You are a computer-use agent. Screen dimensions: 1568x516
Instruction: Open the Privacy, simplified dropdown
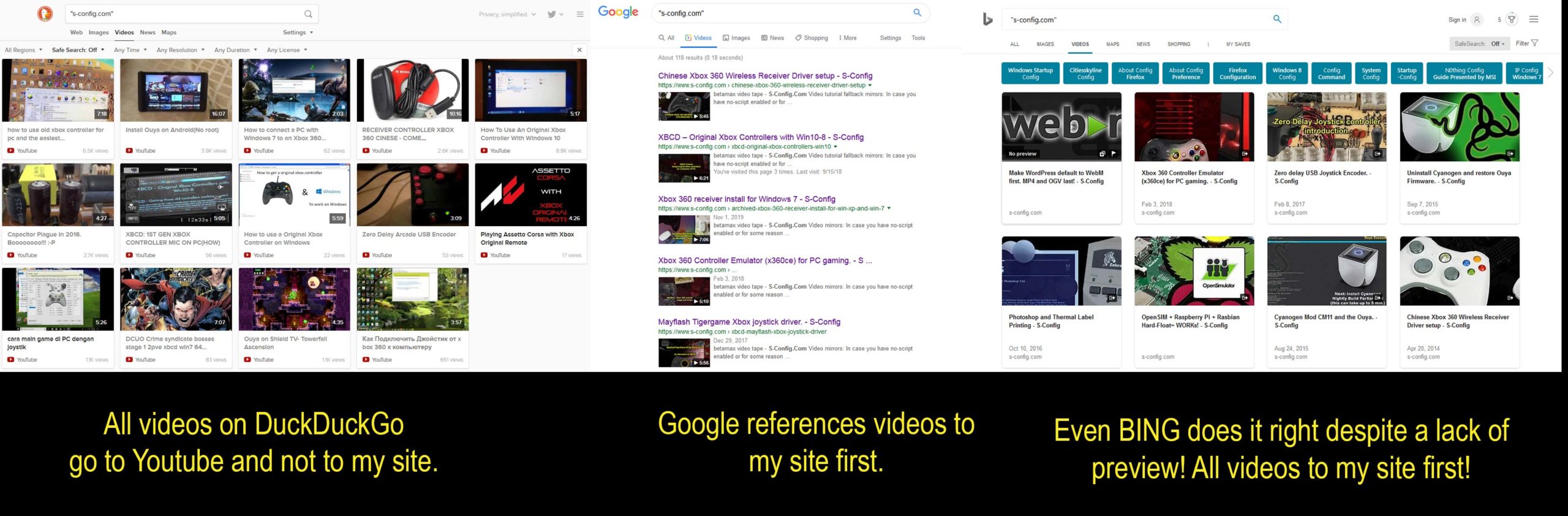(507, 14)
